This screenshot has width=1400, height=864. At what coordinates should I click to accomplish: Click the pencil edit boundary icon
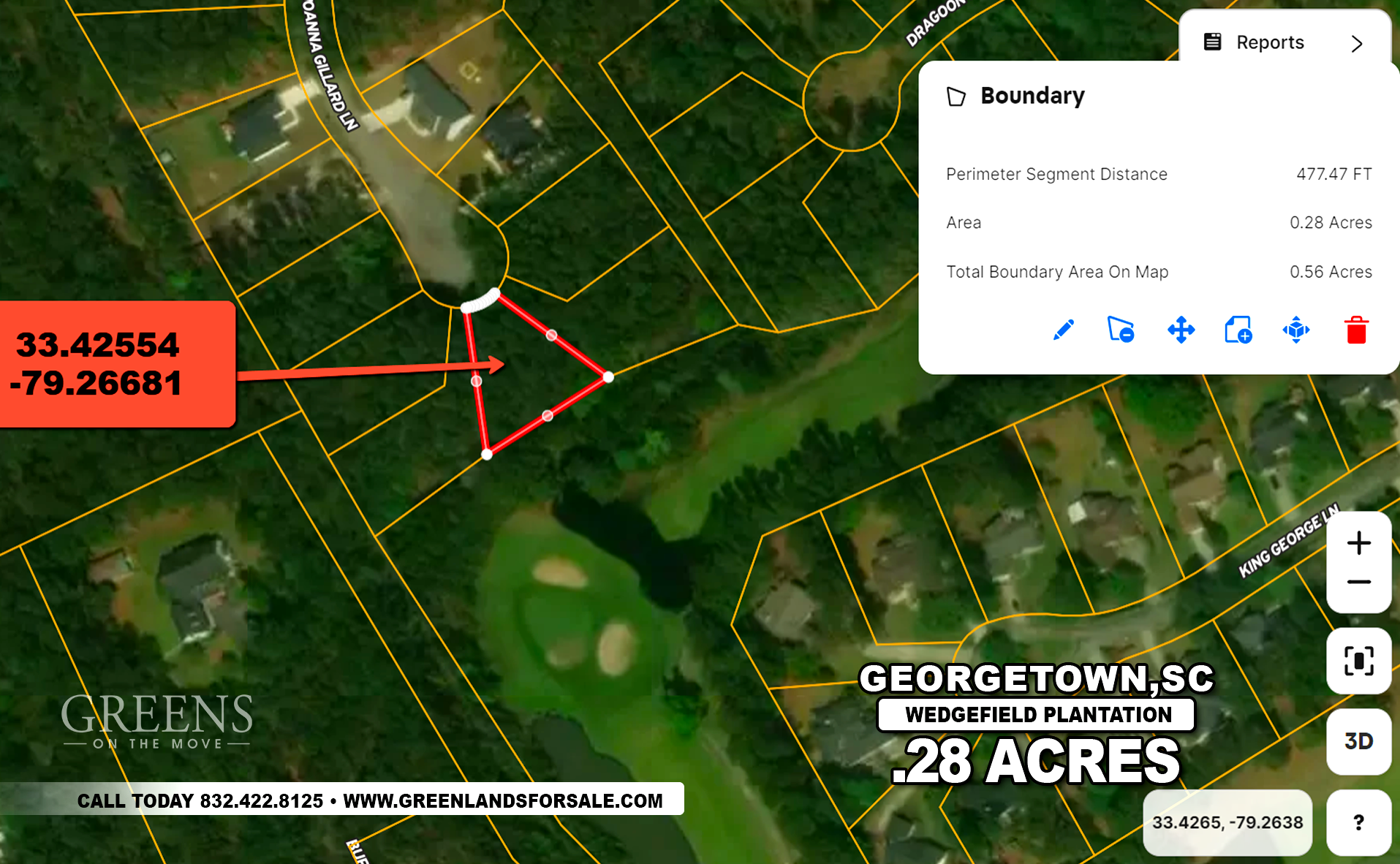coord(1064,330)
